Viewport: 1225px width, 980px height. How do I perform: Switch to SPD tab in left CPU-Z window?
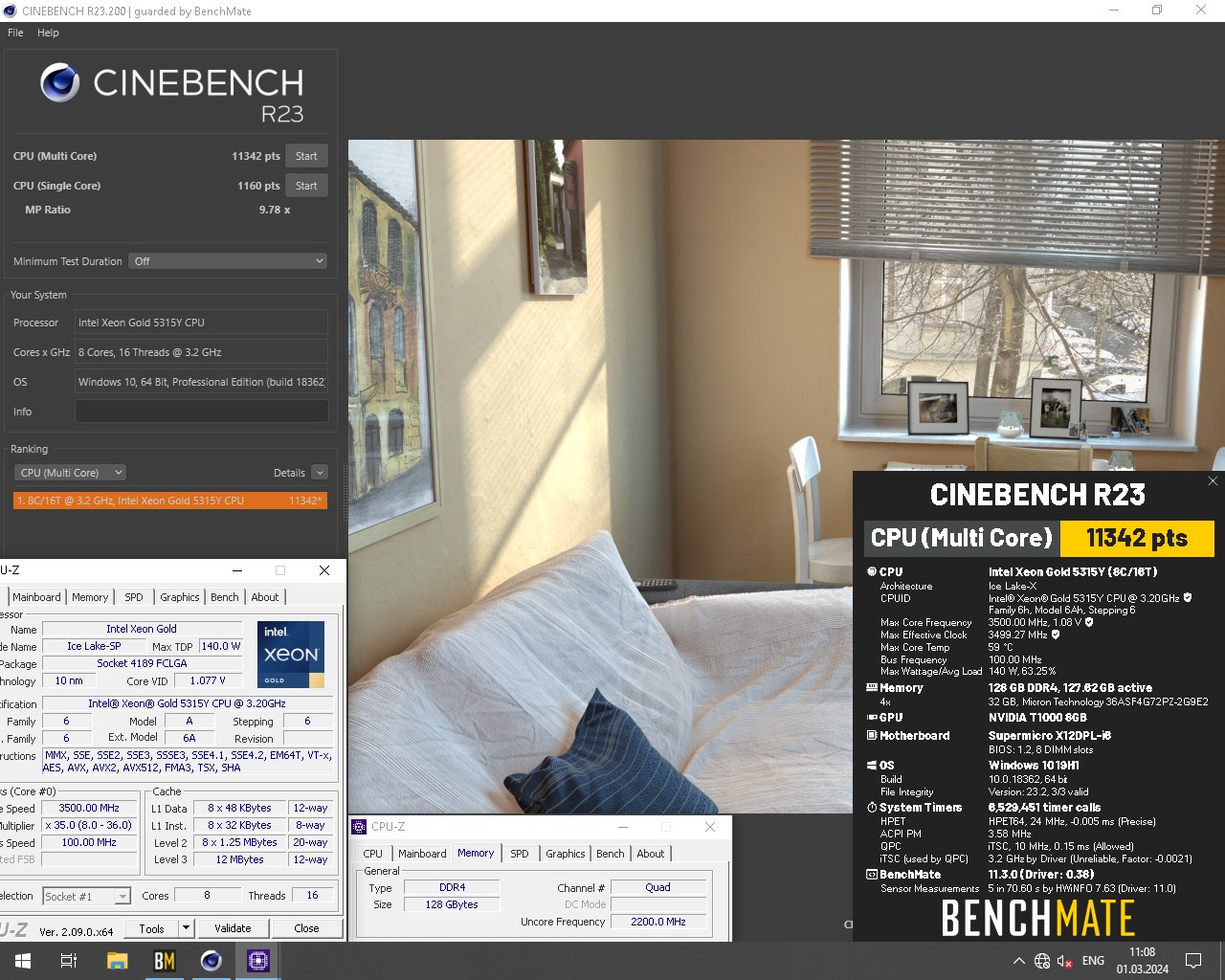pyautogui.click(x=134, y=597)
